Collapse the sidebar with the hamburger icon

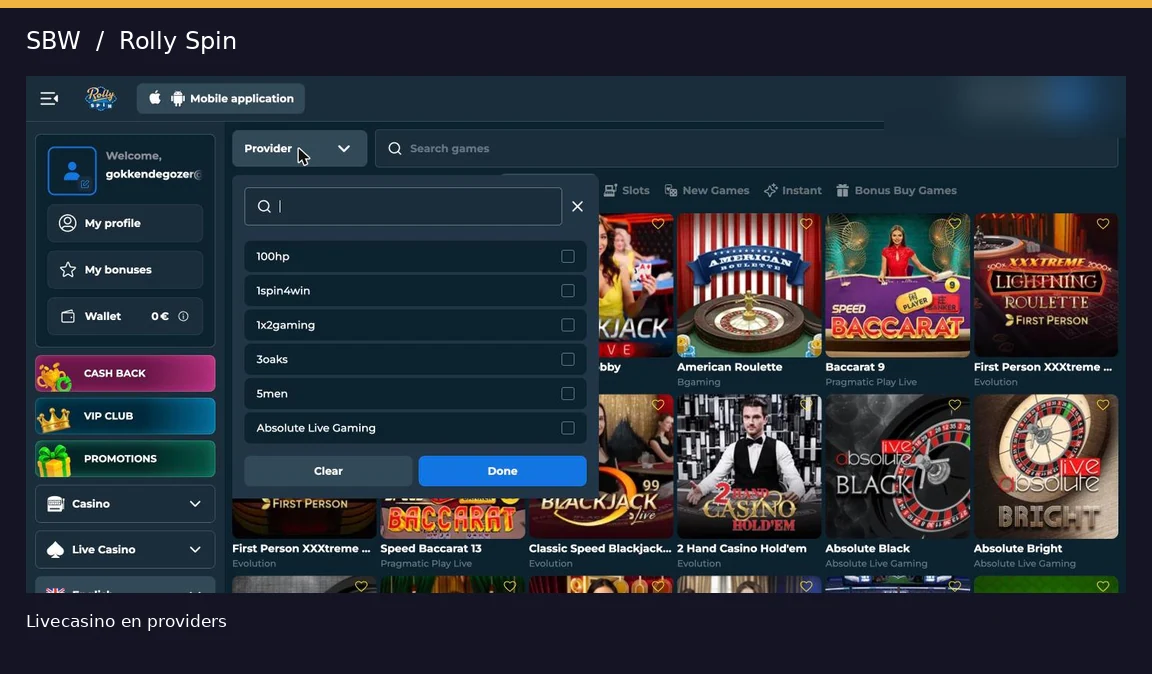pyautogui.click(x=49, y=98)
